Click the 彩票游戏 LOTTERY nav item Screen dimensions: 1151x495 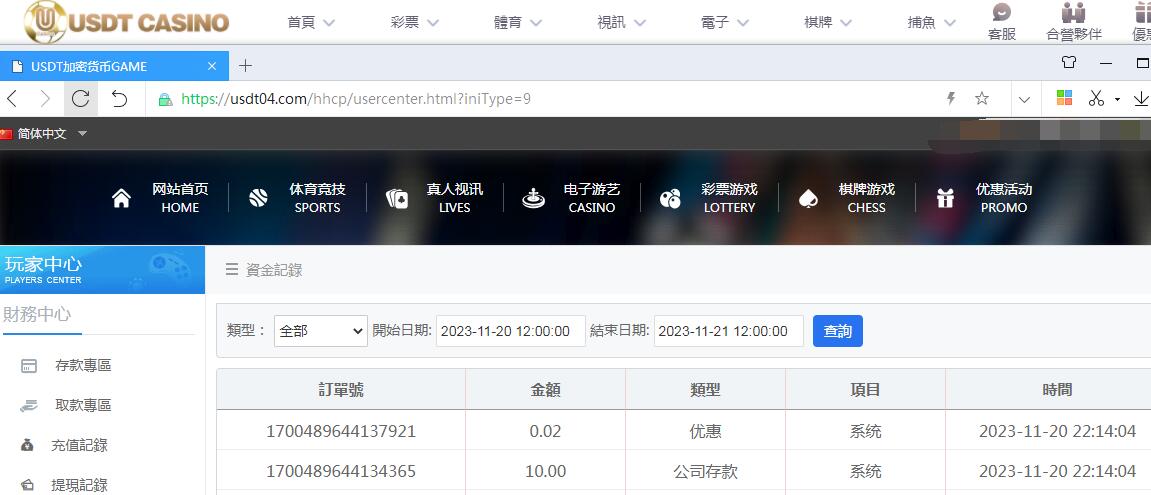pyautogui.click(x=708, y=198)
